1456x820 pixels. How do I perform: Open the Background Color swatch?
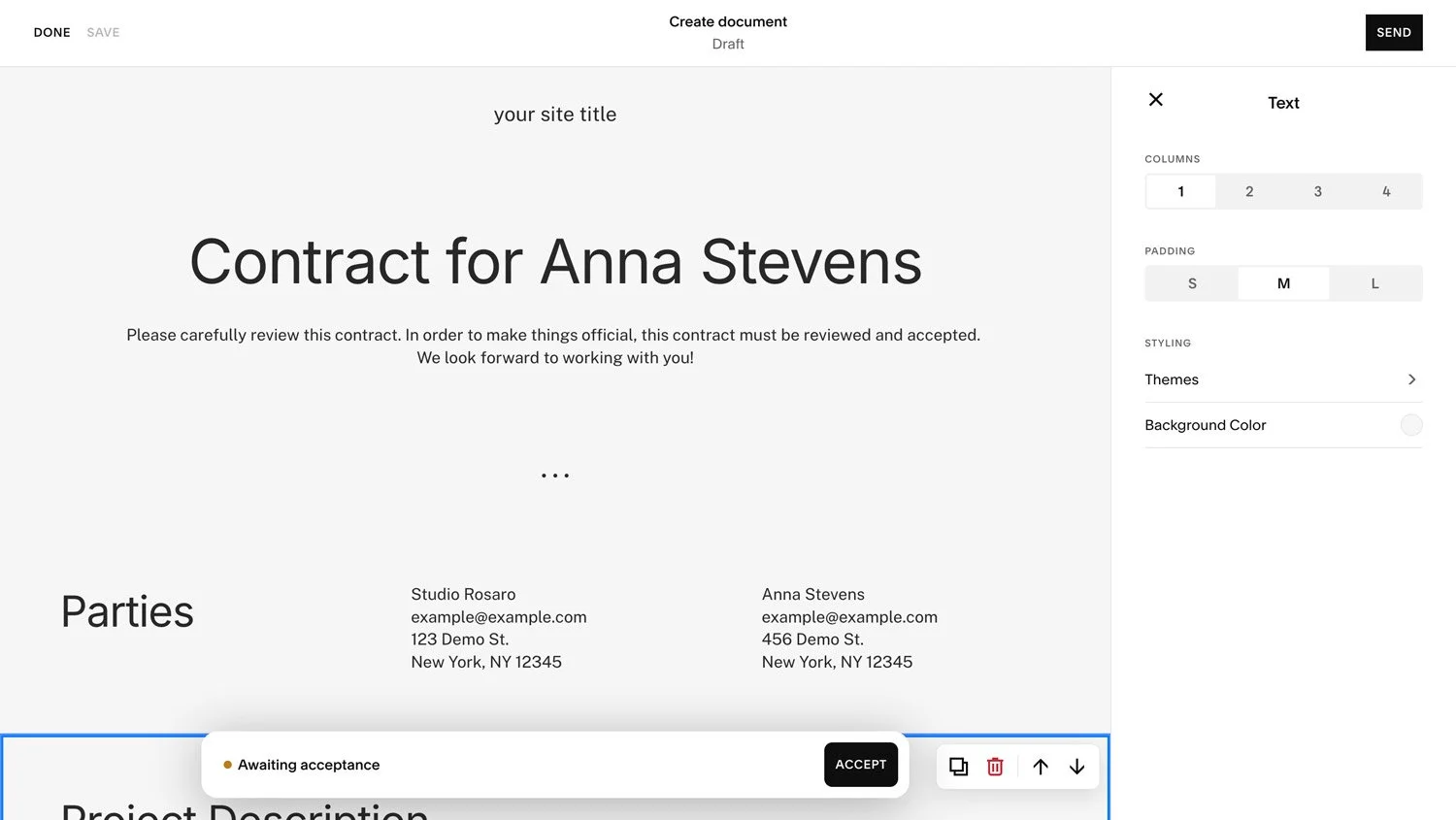click(1411, 425)
